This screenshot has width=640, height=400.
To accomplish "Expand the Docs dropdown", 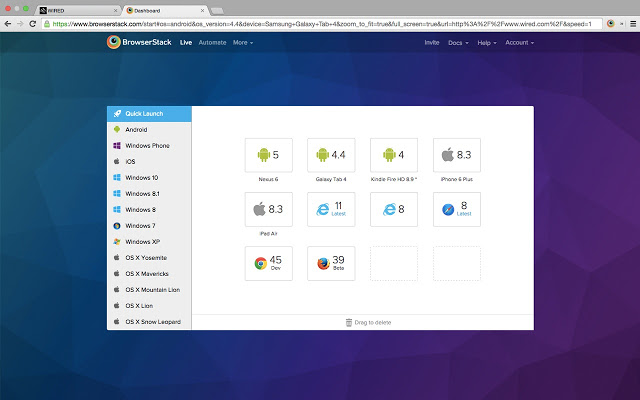I will pos(458,42).
